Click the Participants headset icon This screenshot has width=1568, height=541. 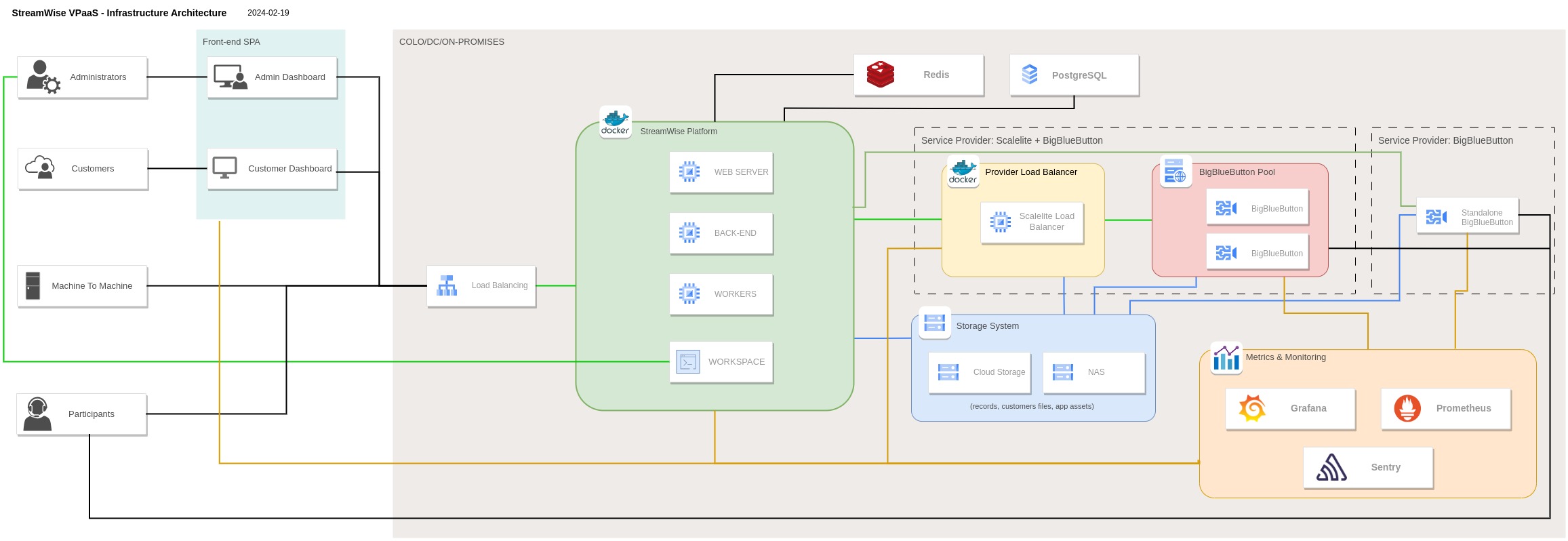pos(37,414)
